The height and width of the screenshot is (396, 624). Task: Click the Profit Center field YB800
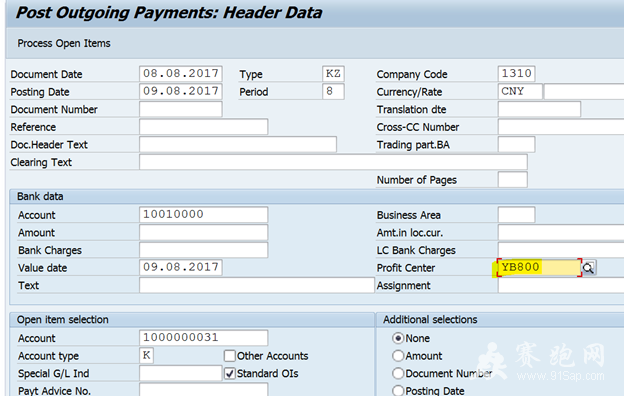click(539, 267)
